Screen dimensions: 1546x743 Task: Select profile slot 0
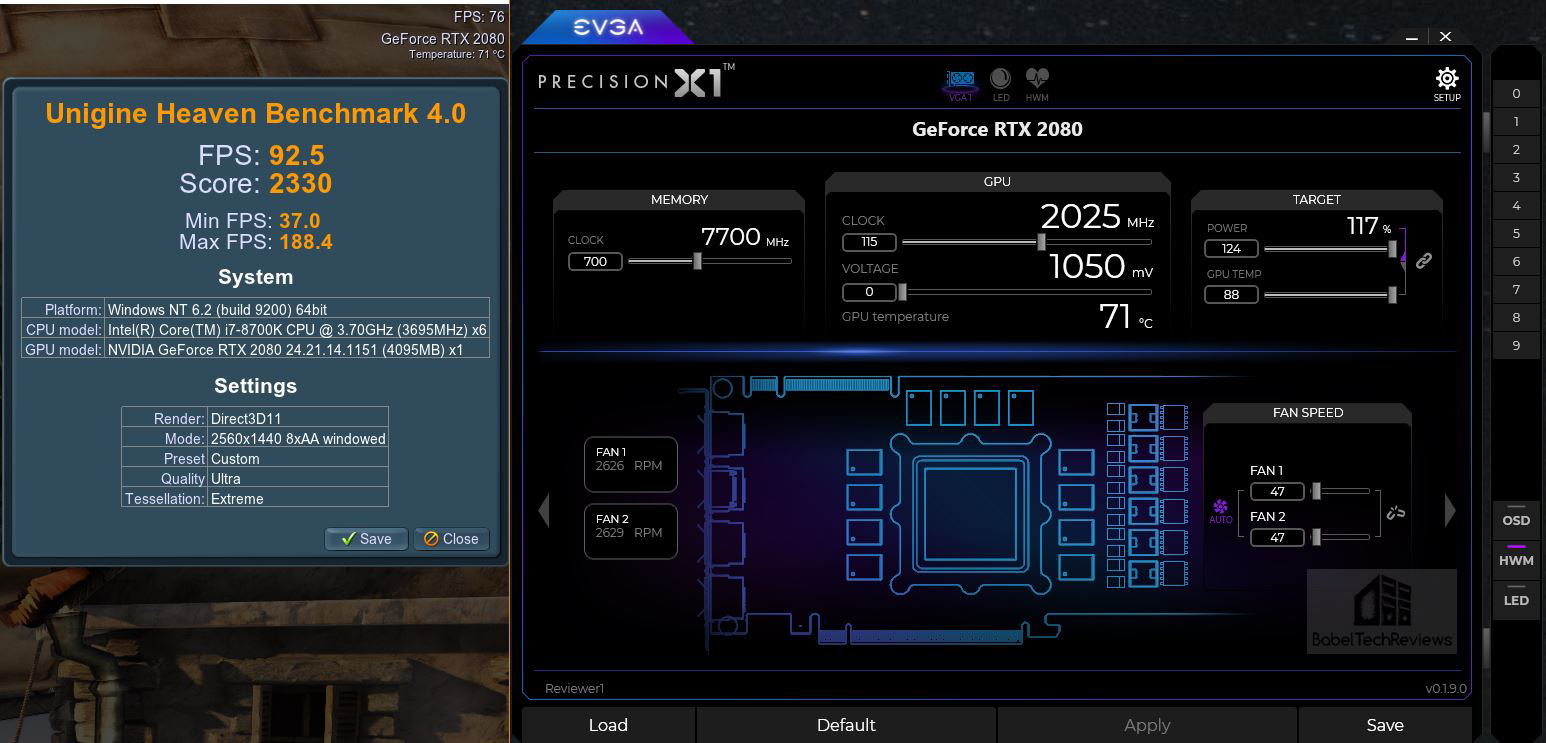click(1516, 93)
